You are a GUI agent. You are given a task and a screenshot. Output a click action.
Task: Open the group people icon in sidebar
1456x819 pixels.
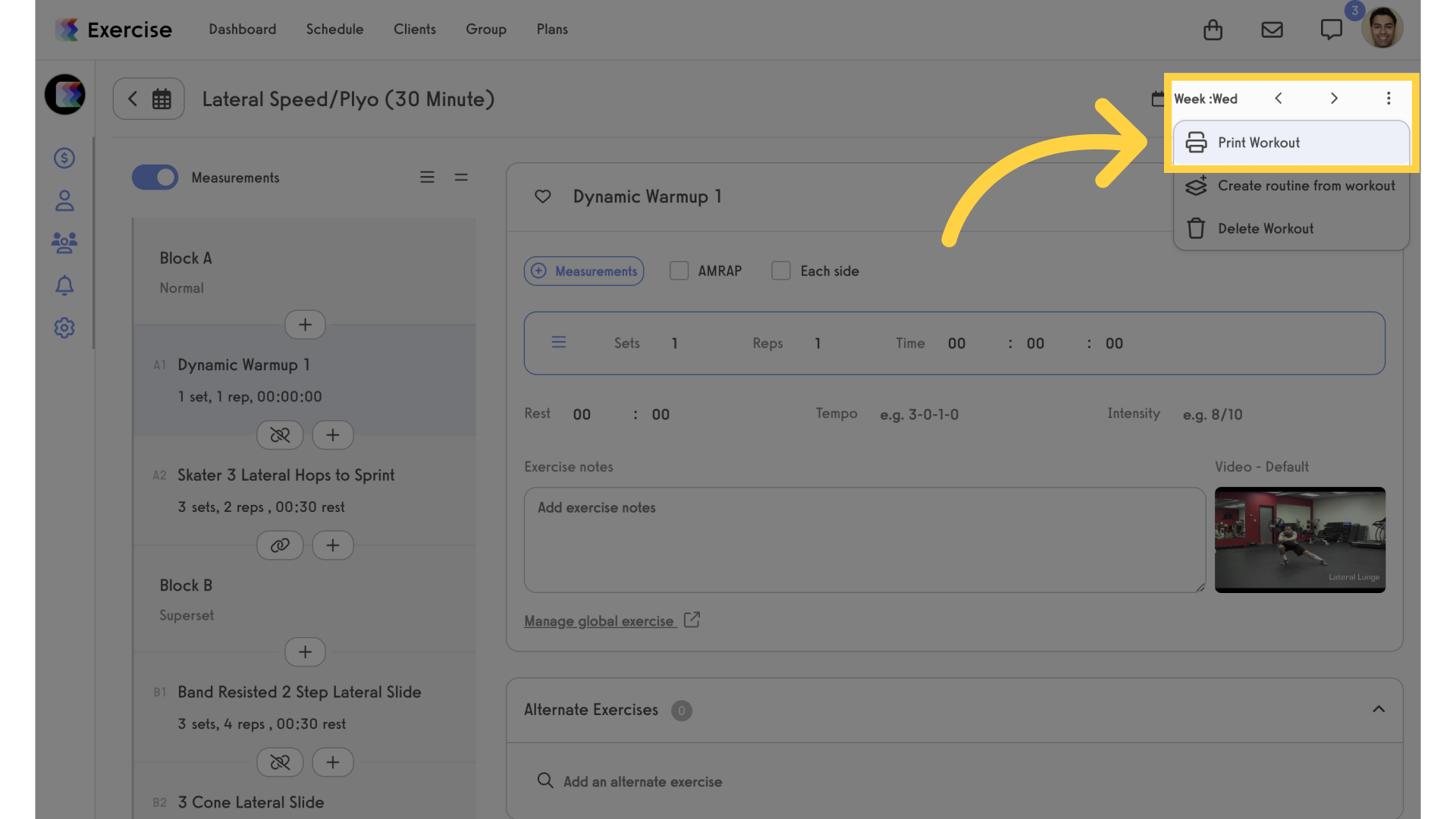pyautogui.click(x=64, y=243)
